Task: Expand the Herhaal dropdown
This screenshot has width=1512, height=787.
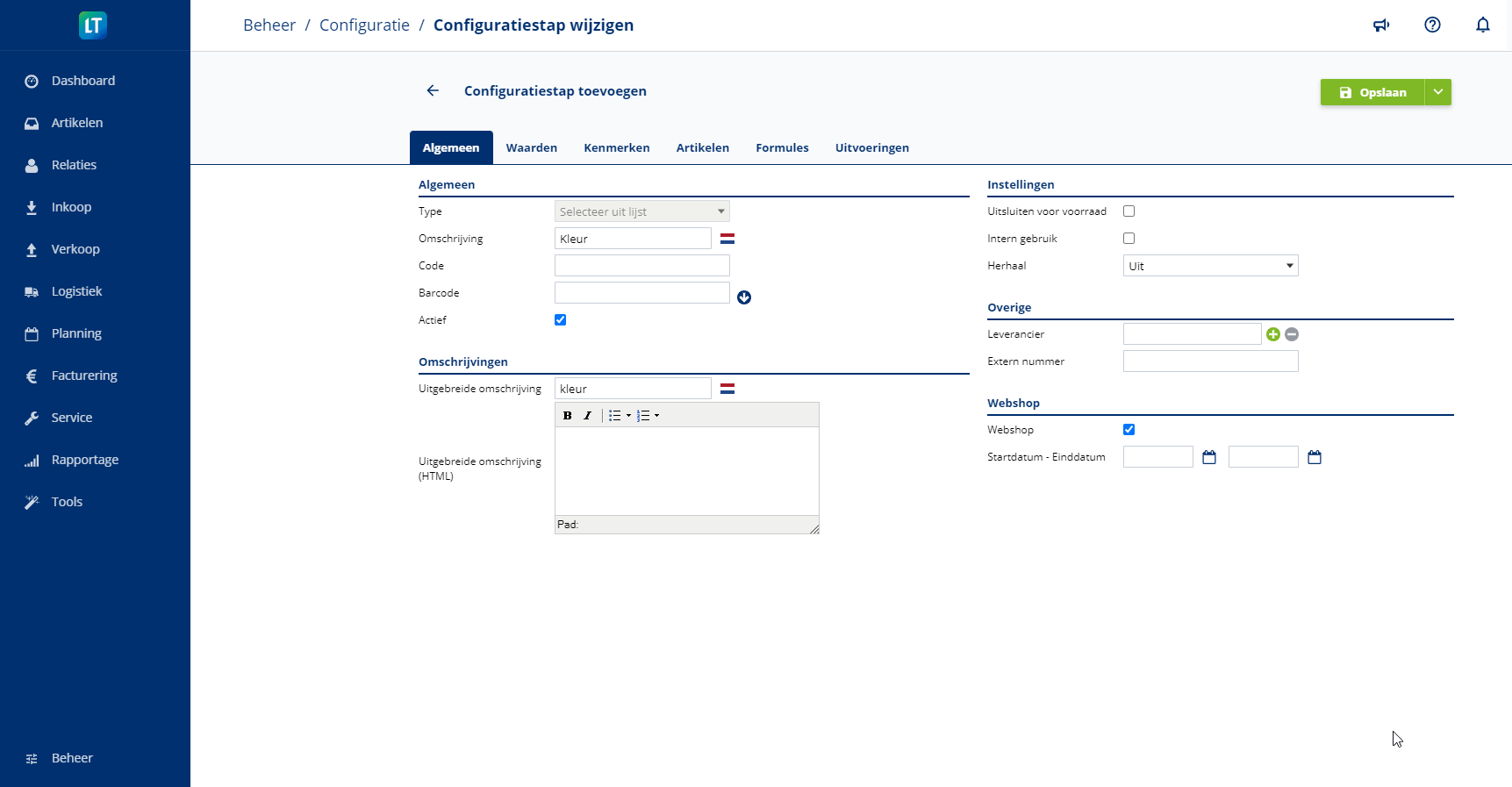Action: click(x=1210, y=266)
